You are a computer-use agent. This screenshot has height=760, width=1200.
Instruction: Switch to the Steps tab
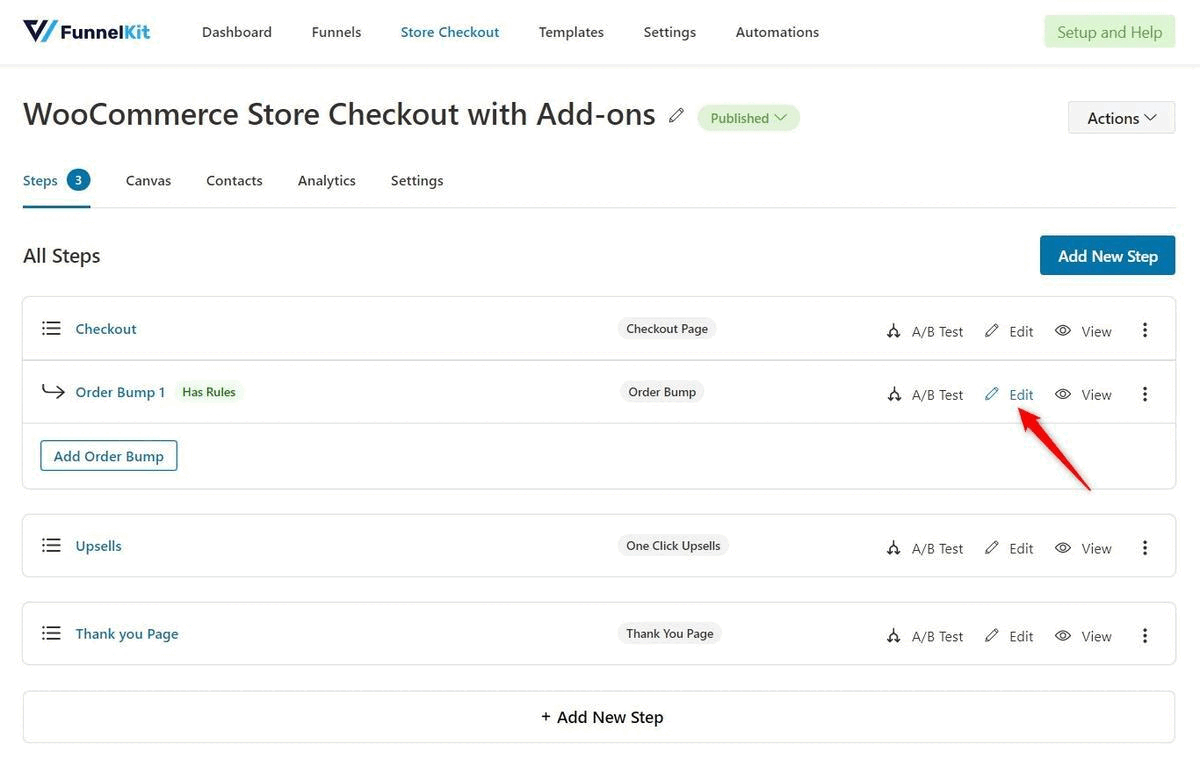56,181
